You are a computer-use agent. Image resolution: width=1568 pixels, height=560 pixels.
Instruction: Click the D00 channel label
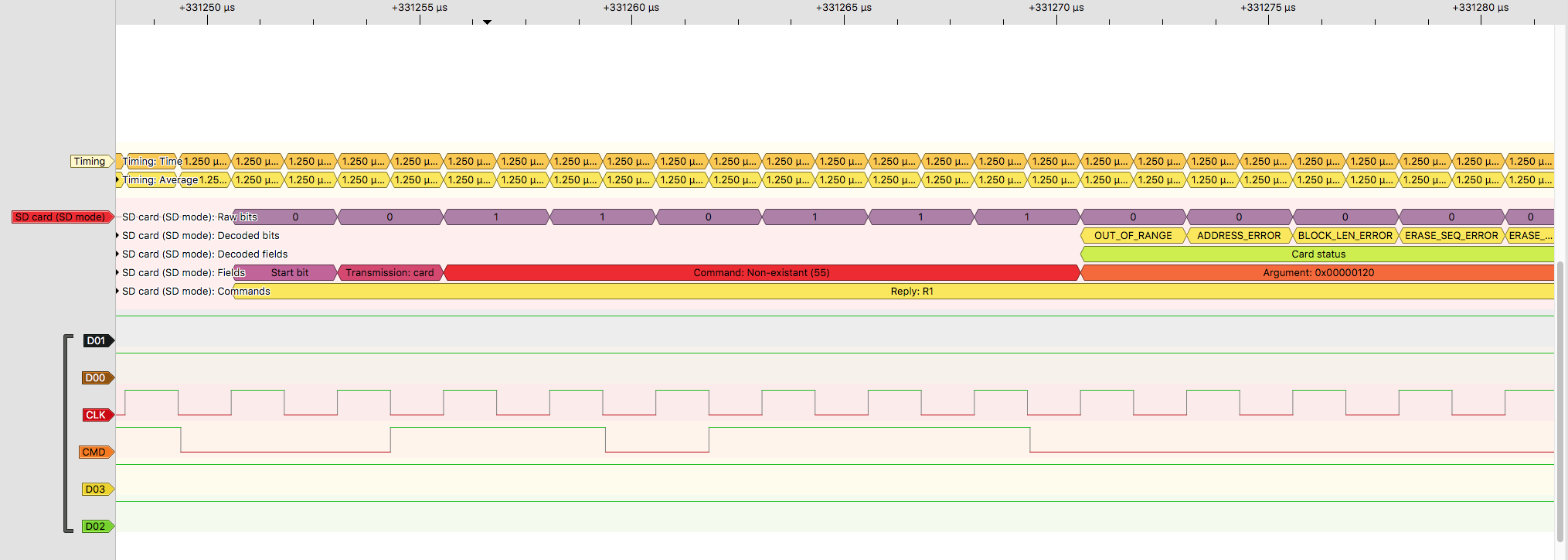97,378
